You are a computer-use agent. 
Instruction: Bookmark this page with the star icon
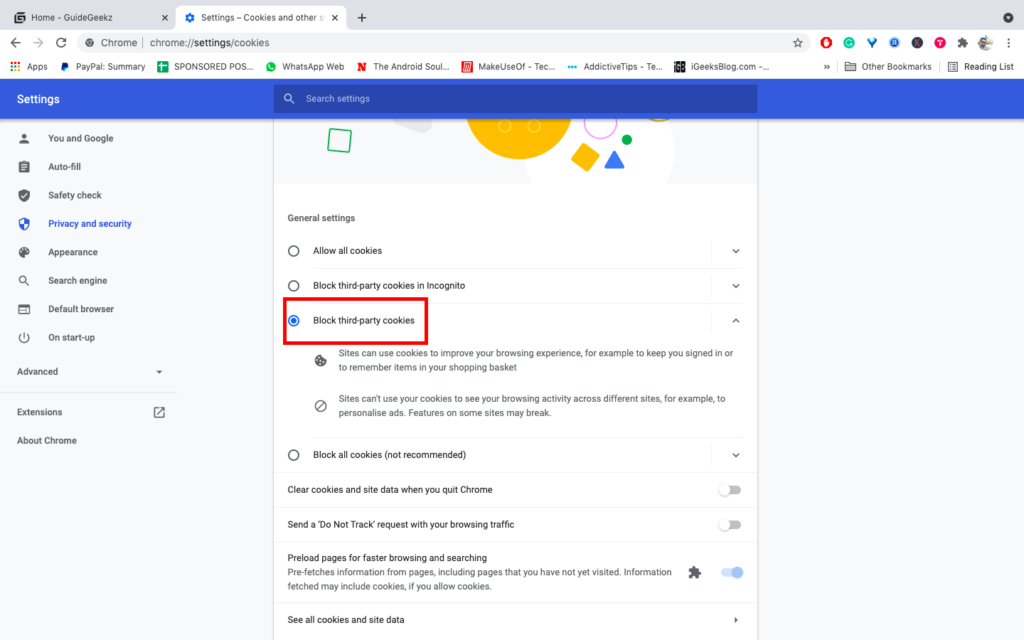click(797, 42)
